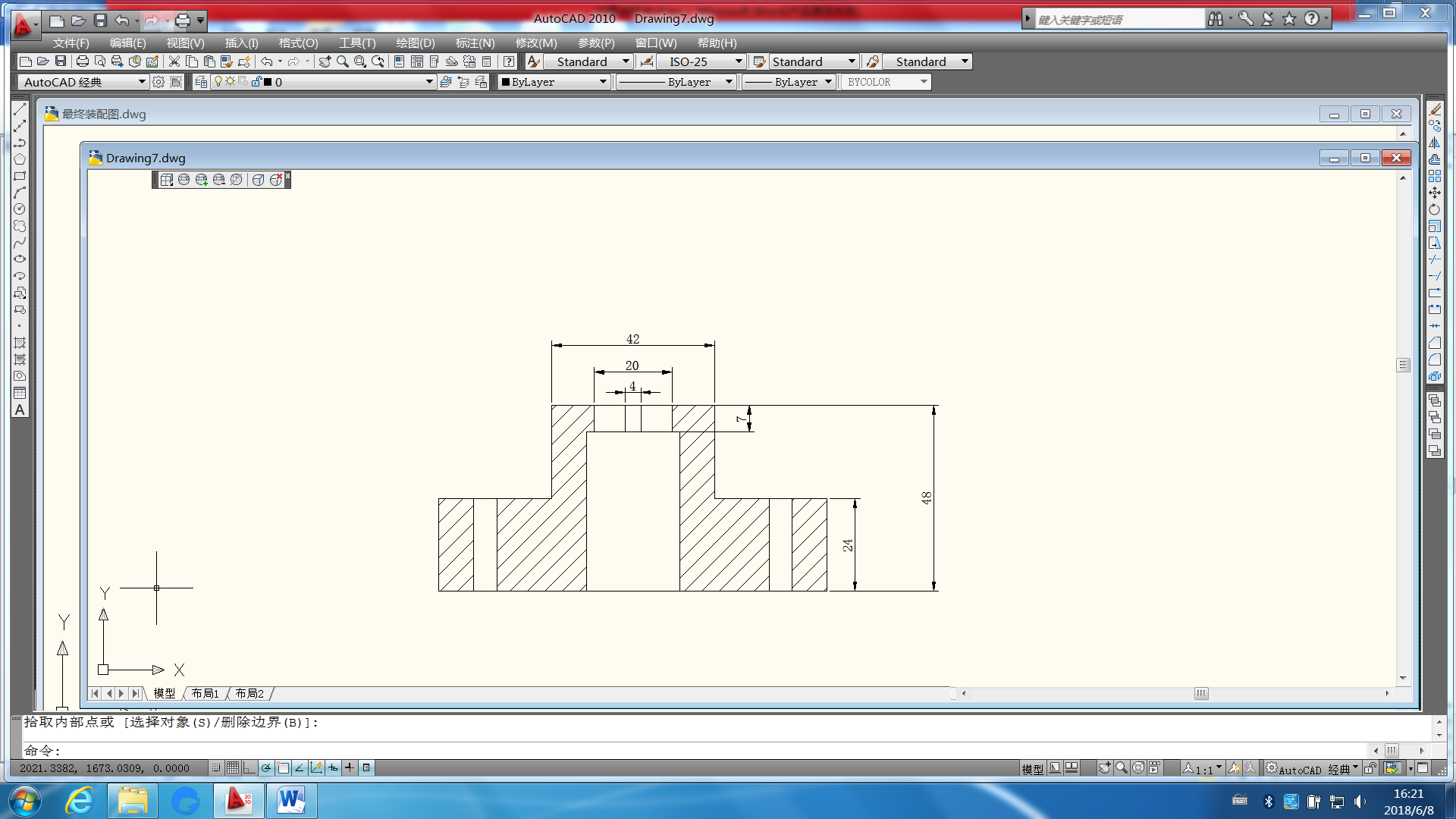1456x819 pixels.
Task: Expand the AutoCAD 经典 workspace dropdown
Action: [141, 82]
